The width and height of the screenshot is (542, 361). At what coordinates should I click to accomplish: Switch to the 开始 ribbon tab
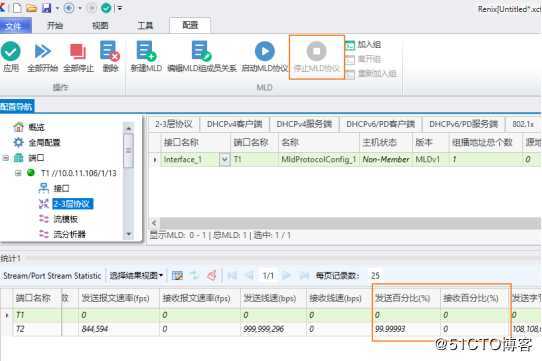coord(55,26)
